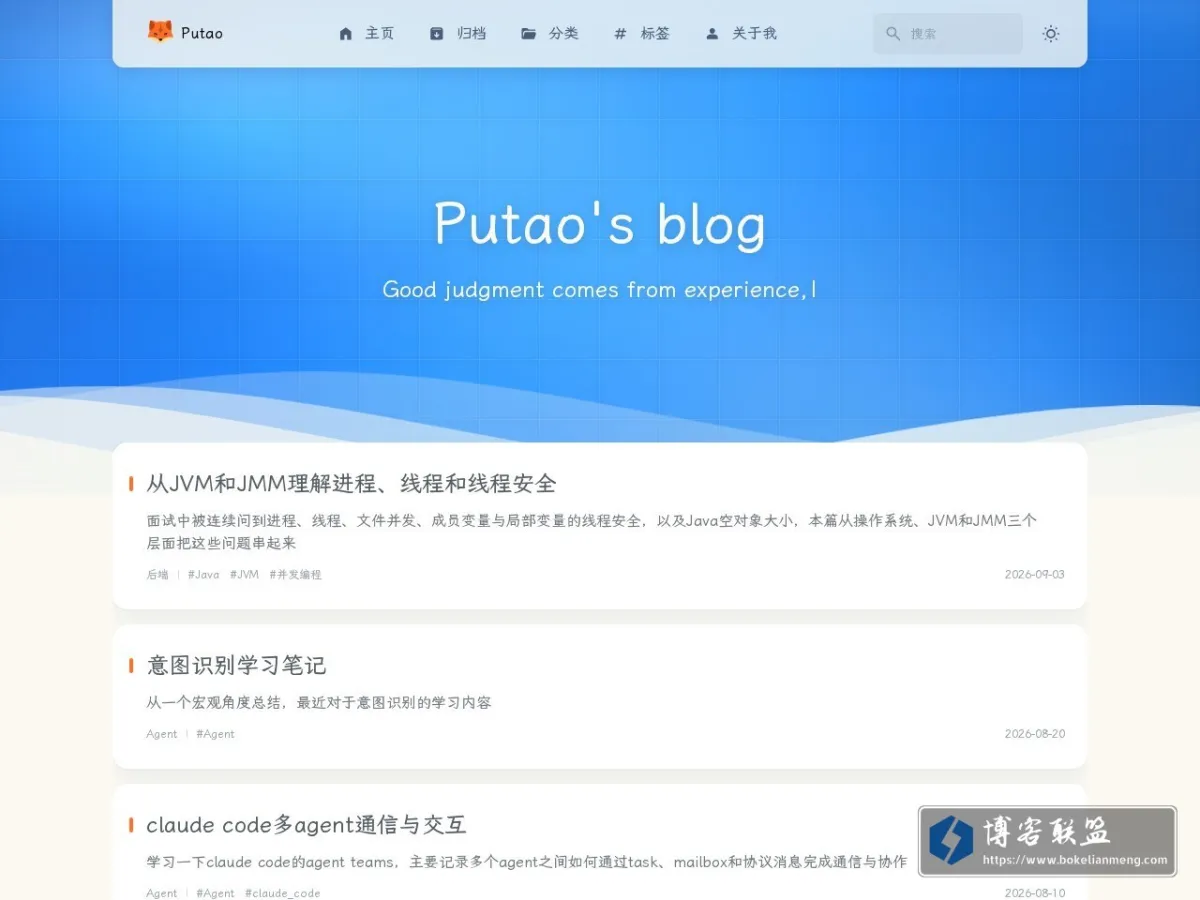Click the Putao site name link

pyautogui.click(x=202, y=33)
